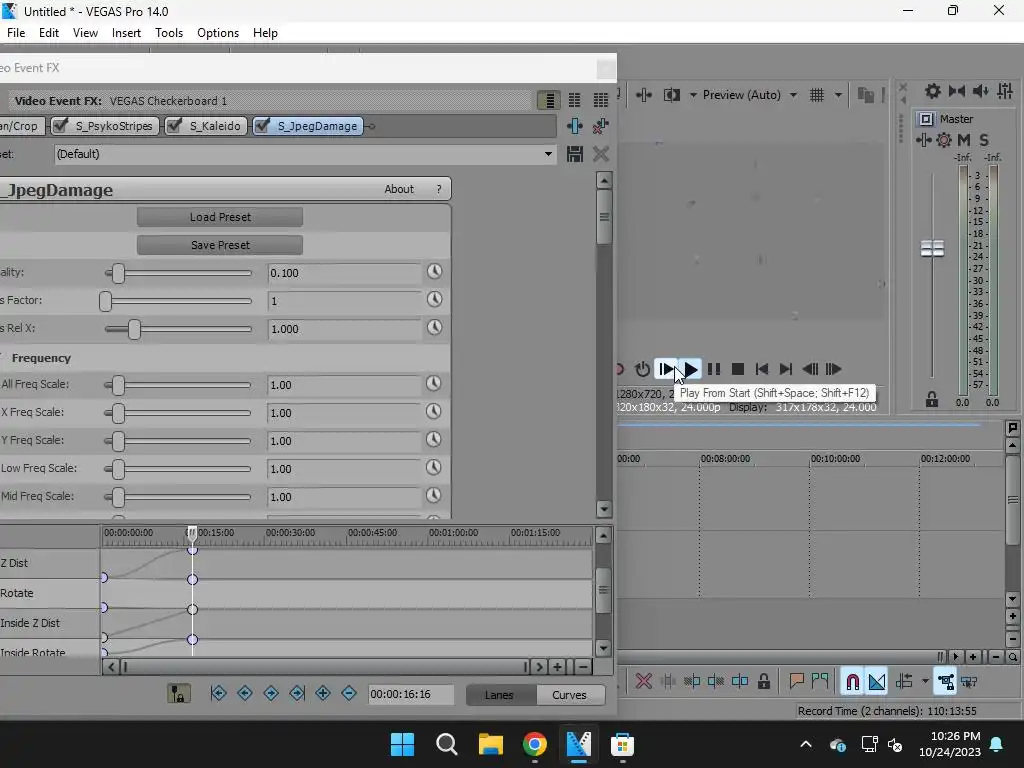The height and width of the screenshot is (768, 1024).
Task: Open auto ripple dropdown arrow
Action: point(925,682)
